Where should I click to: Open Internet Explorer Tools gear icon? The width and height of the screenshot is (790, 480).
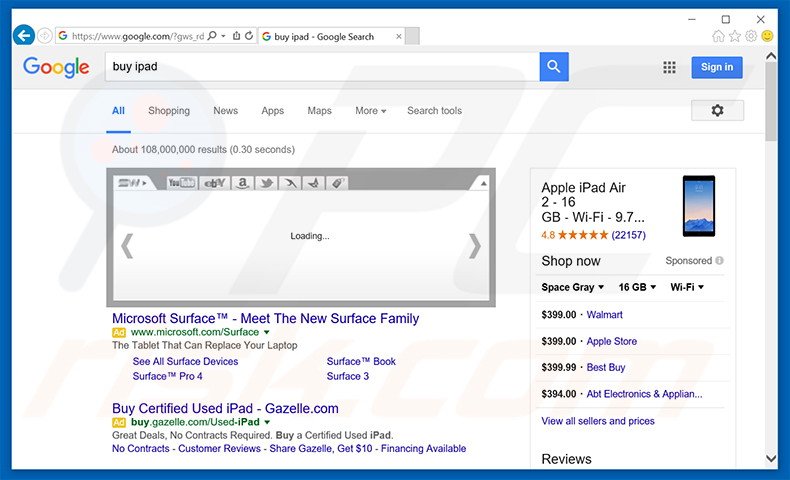[x=751, y=36]
